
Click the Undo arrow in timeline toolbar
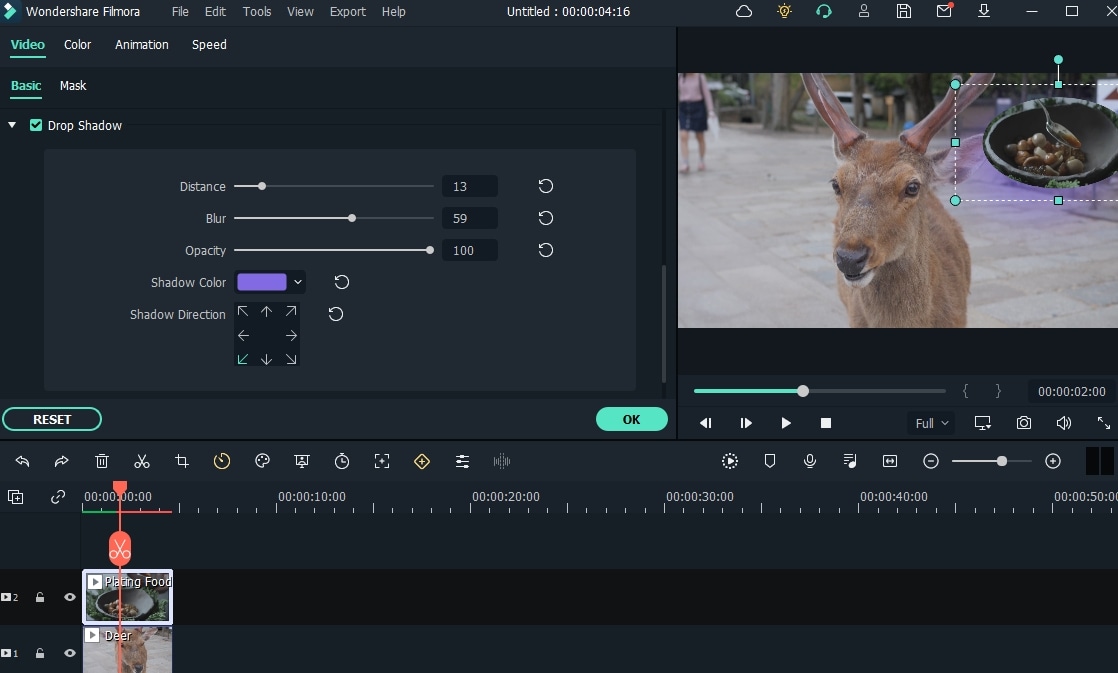pyautogui.click(x=22, y=461)
